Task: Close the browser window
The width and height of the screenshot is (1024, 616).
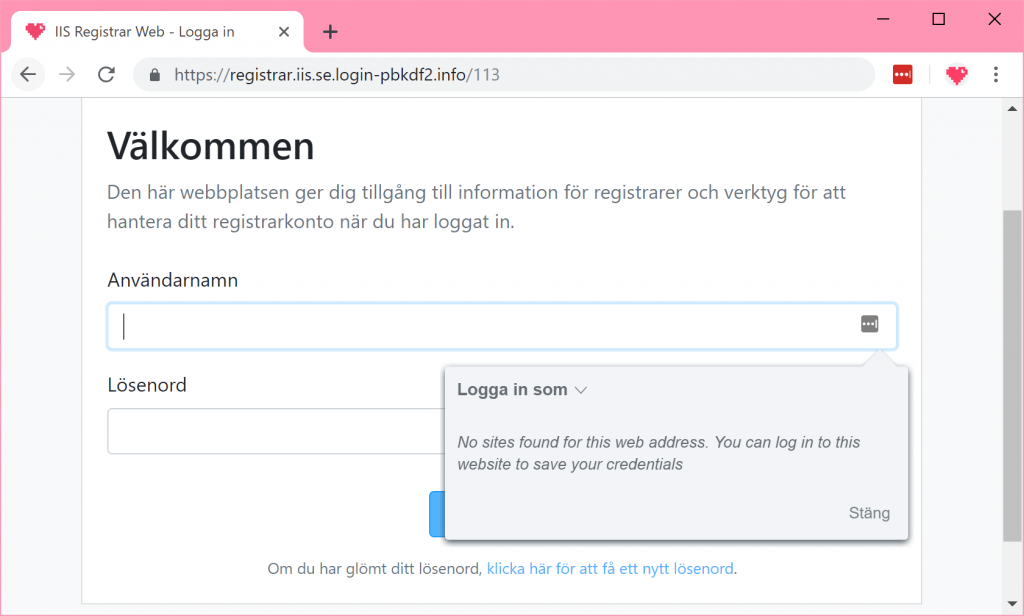Action: click(x=995, y=19)
